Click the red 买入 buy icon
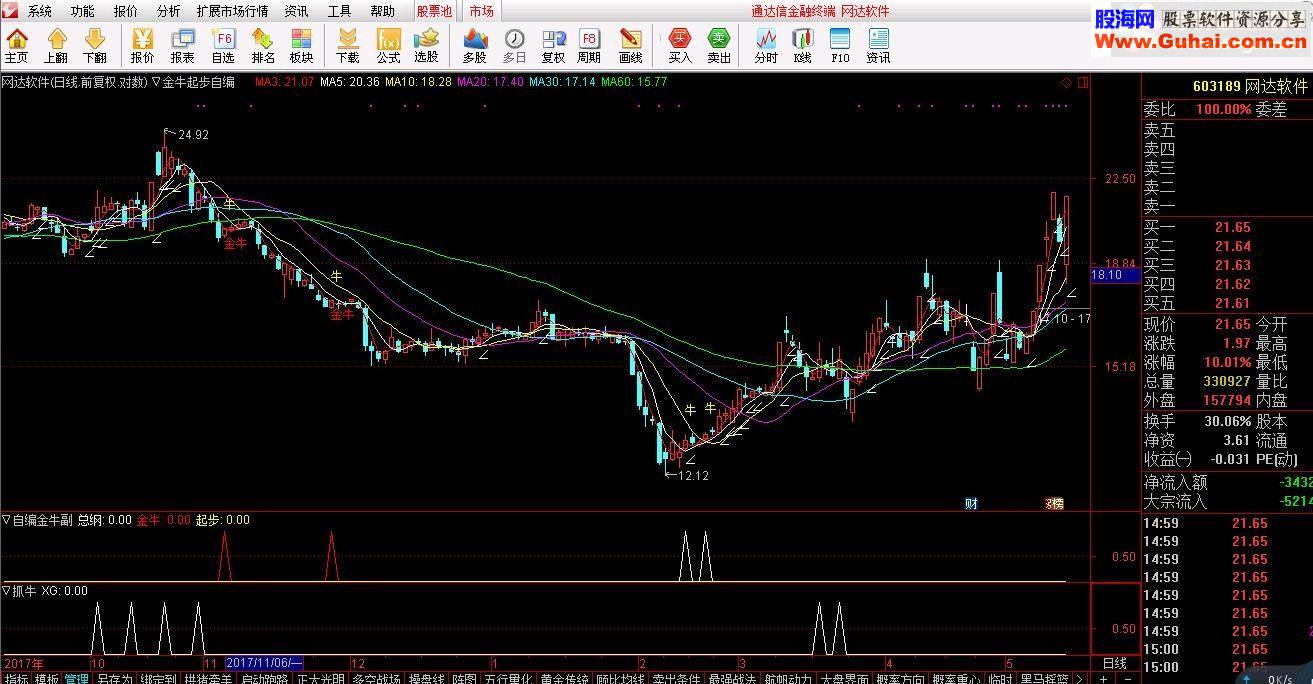The image size is (1313, 684). 680,46
